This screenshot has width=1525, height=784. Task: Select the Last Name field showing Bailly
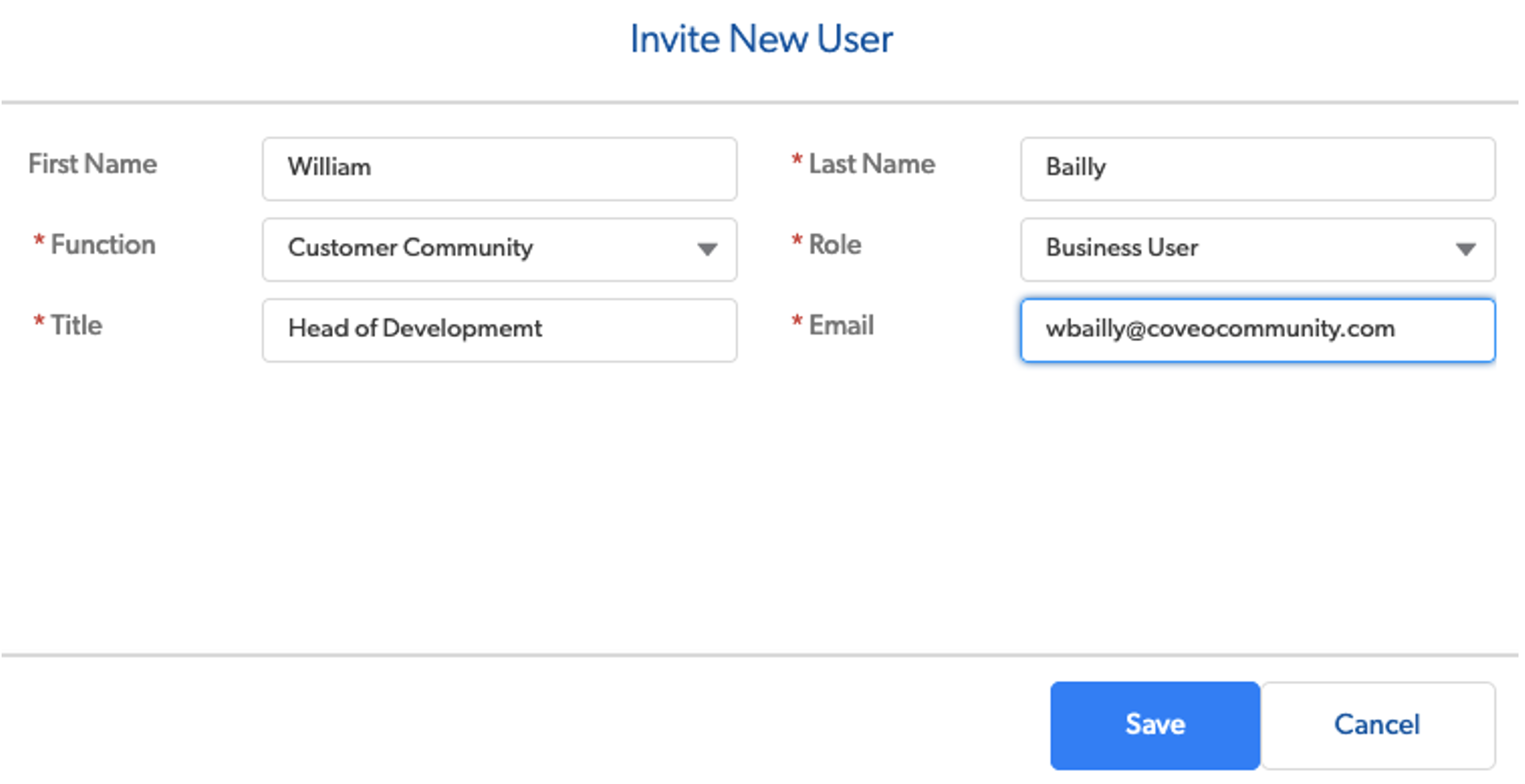pos(1256,168)
